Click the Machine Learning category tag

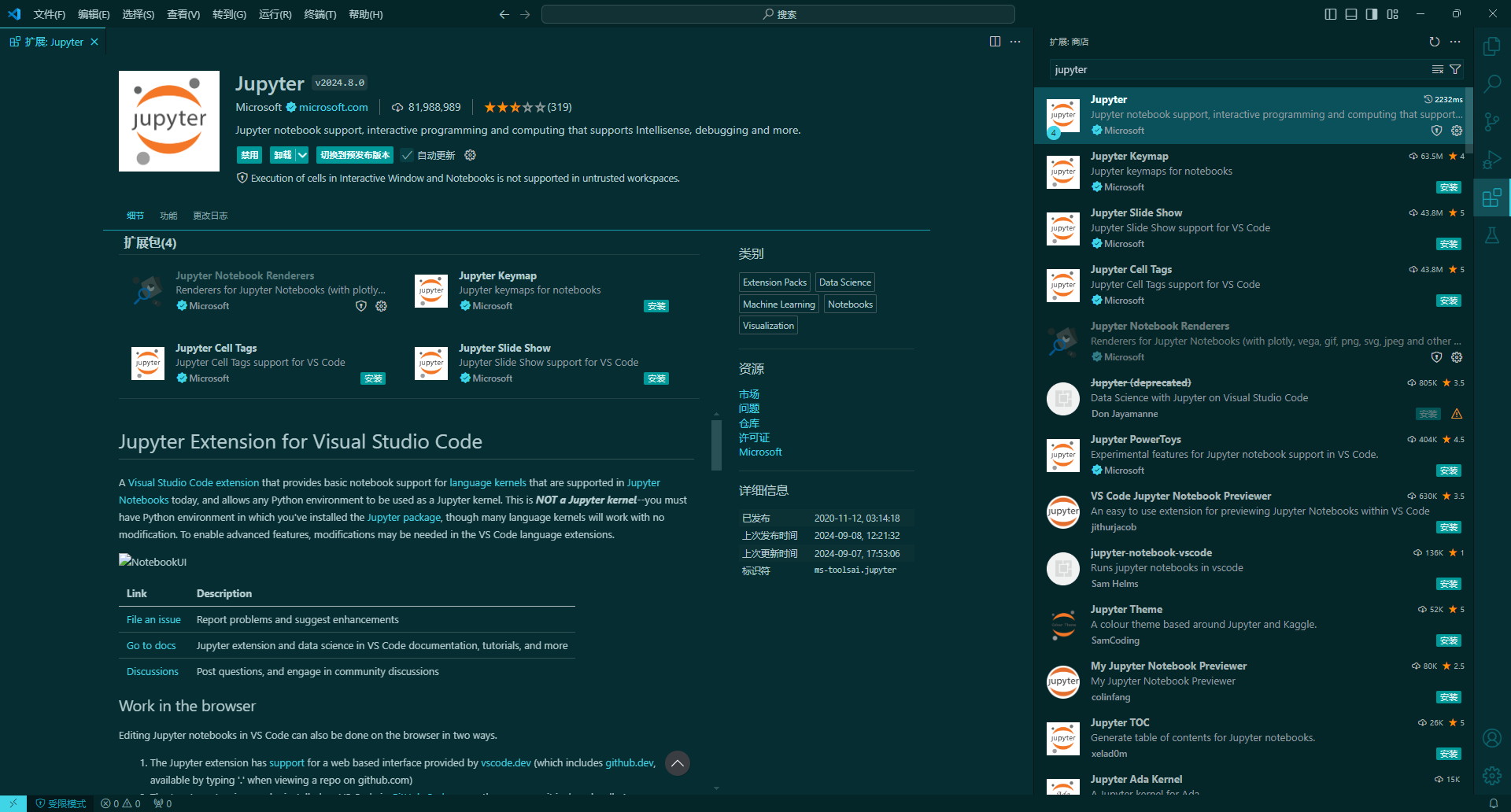(x=779, y=304)
